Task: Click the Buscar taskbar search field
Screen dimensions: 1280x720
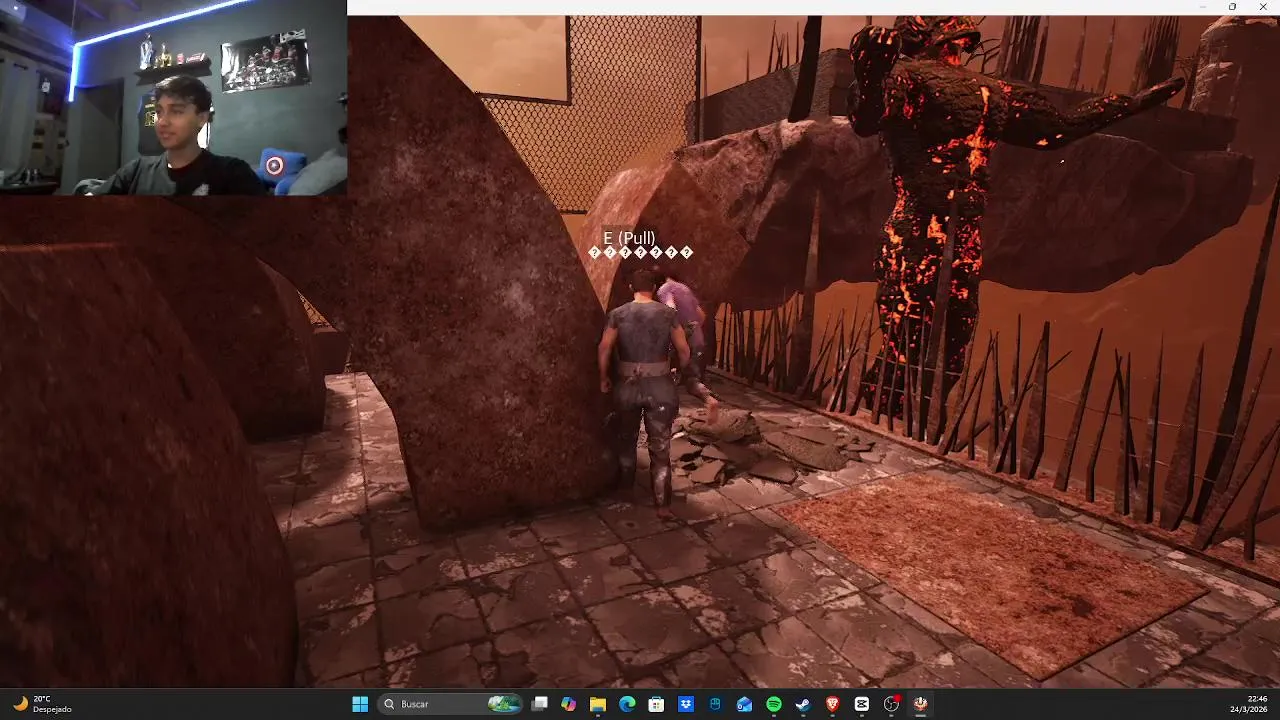Action: pyautogui.click(x=450, y=704)
